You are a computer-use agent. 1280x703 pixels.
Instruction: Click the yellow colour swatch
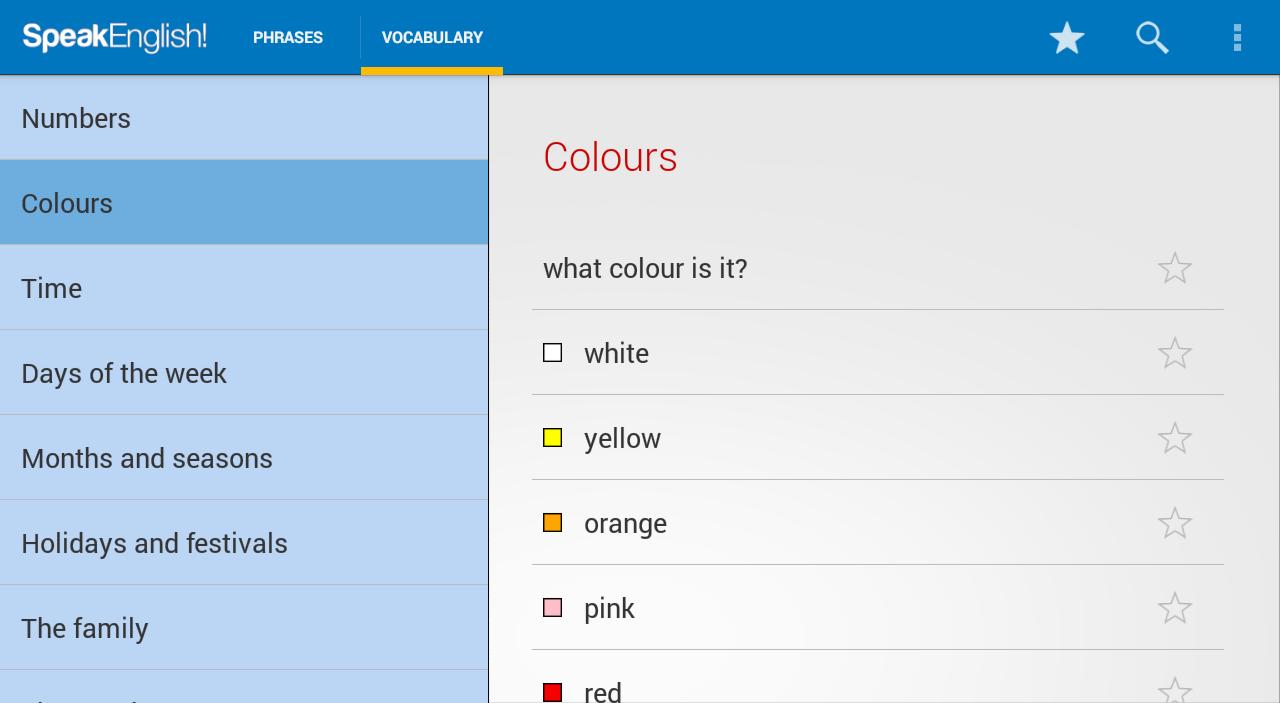(552, 438)
